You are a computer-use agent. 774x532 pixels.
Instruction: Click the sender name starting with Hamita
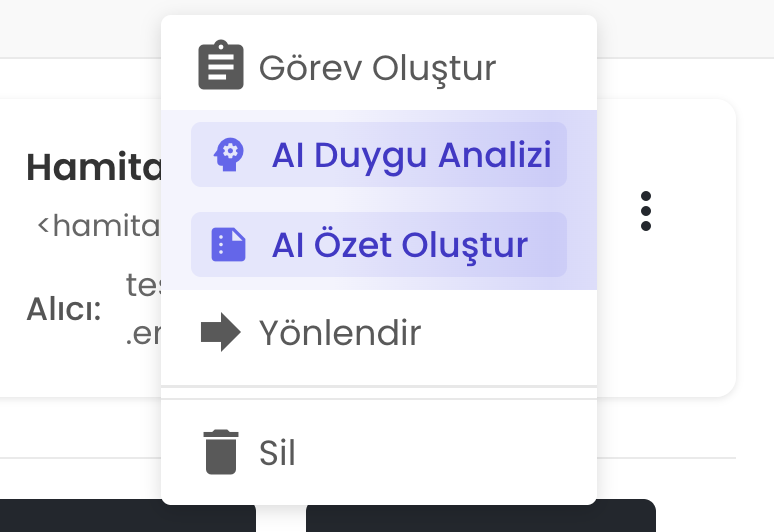(x=93, y=167)
